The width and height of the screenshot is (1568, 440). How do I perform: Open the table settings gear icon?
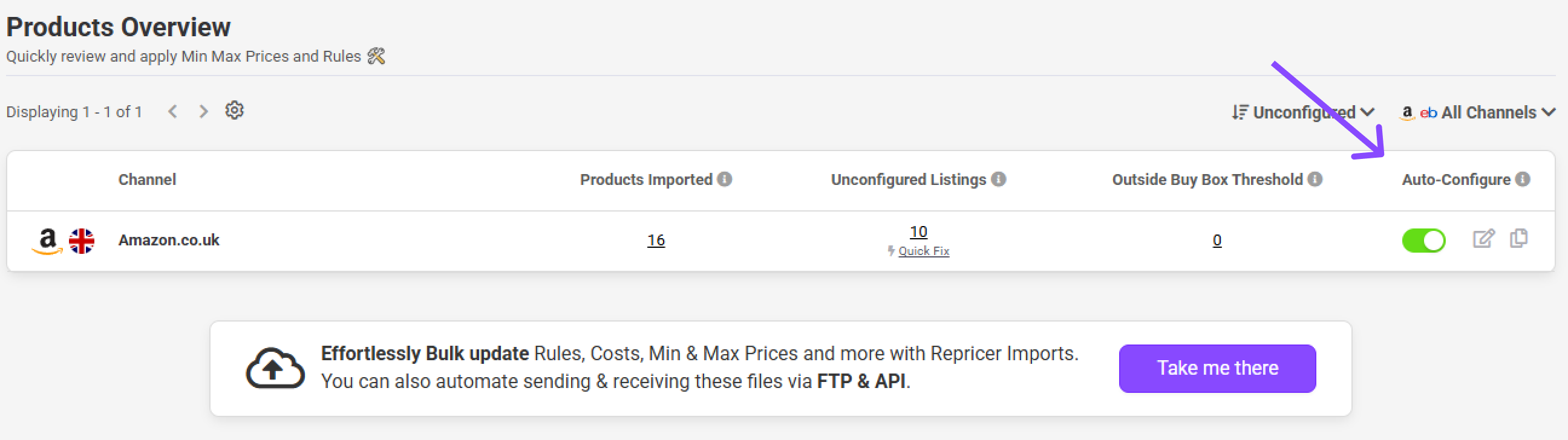pyautogui.click(x=234, y=111)
